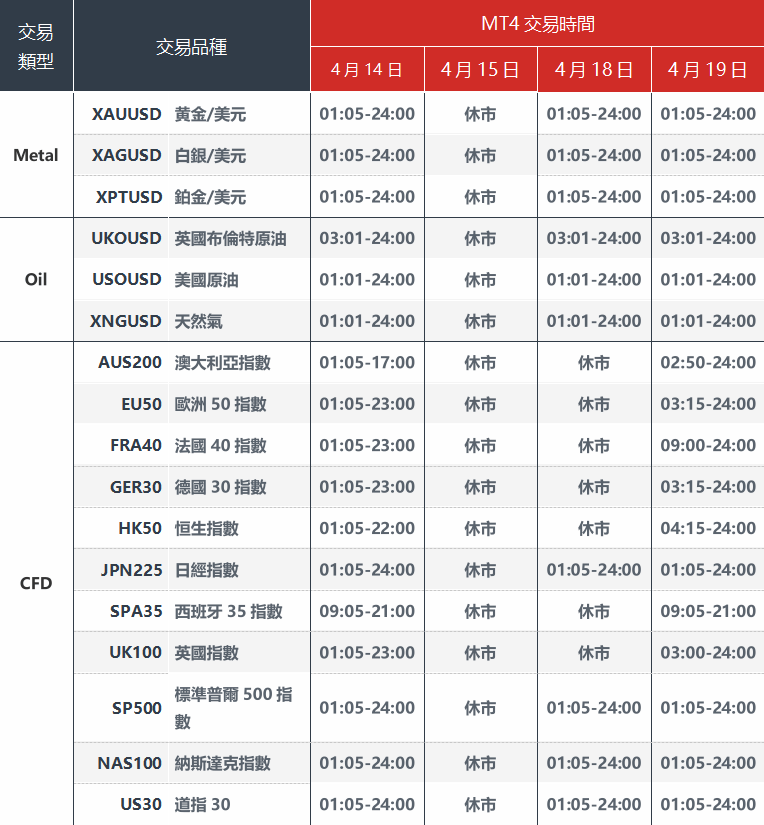Click USOUSD April 18 time 01:01-24:00
The height and width of the screenshot is (825, 764).
click(x=594, y=279)
